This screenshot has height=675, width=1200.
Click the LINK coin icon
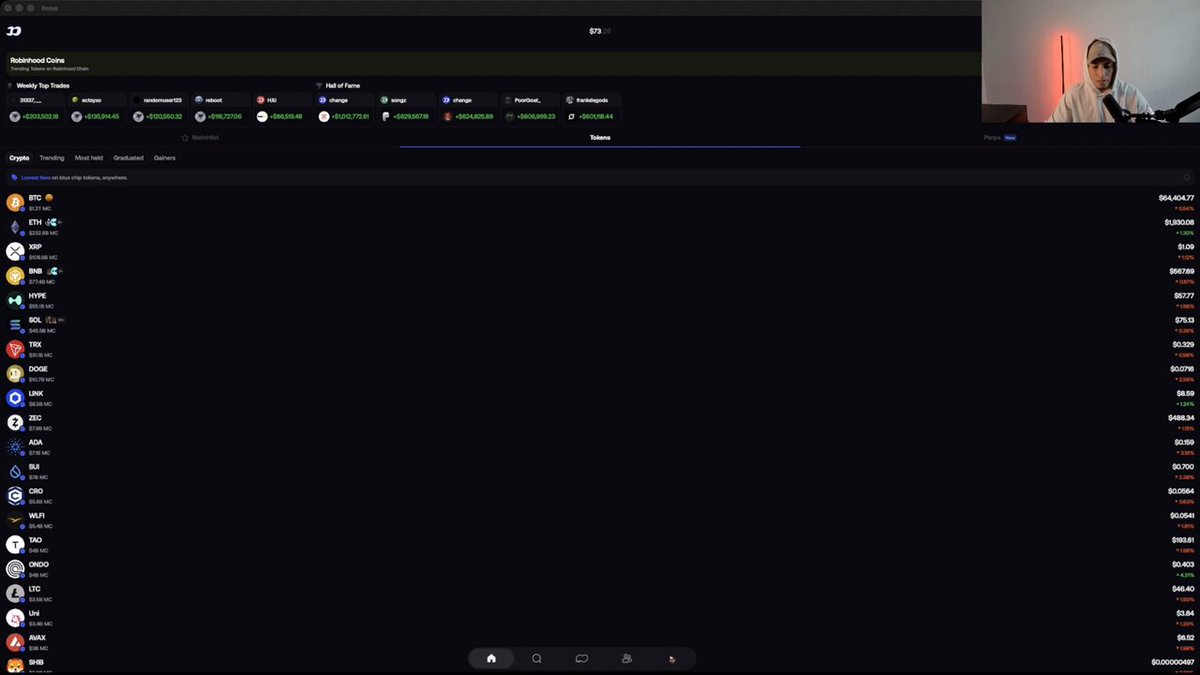tap(15, 399)
